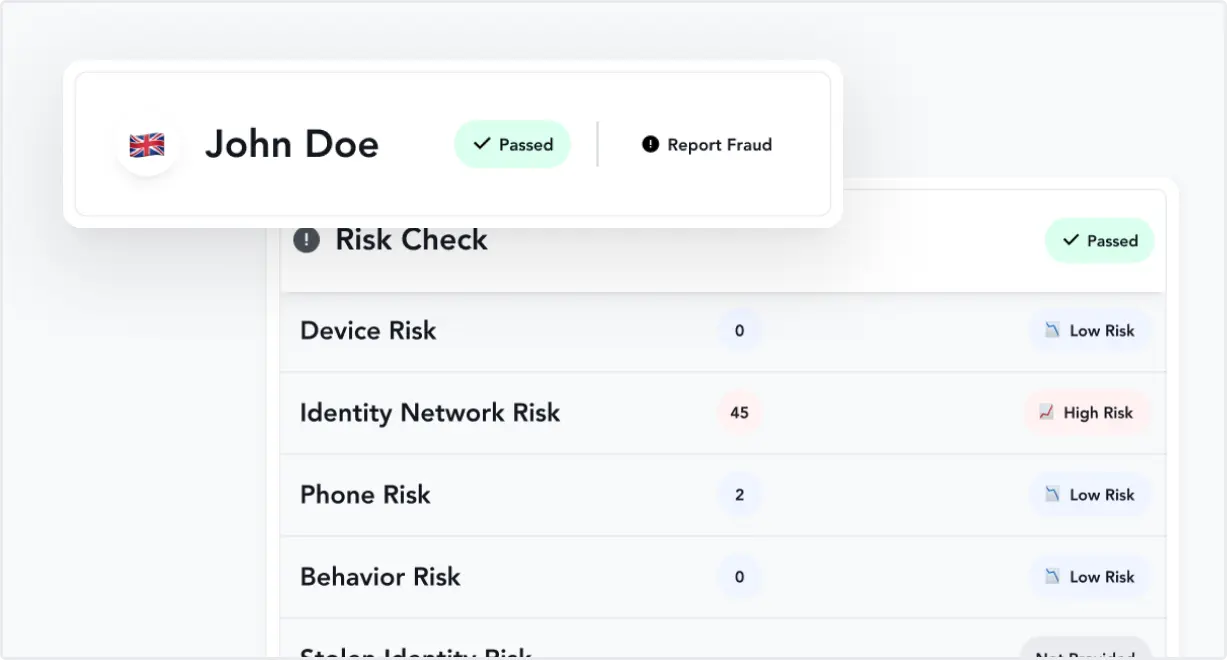Click the checkmark in John Doe's Passed badge
The width and height of the screenshot is (1227, 660).
click(x=482, y=145)
